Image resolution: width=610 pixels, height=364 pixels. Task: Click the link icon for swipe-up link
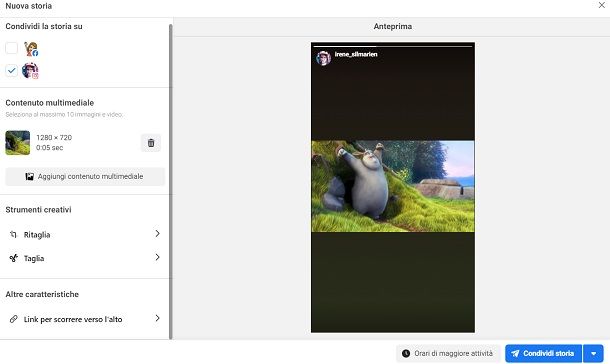(x=14, y=319)
